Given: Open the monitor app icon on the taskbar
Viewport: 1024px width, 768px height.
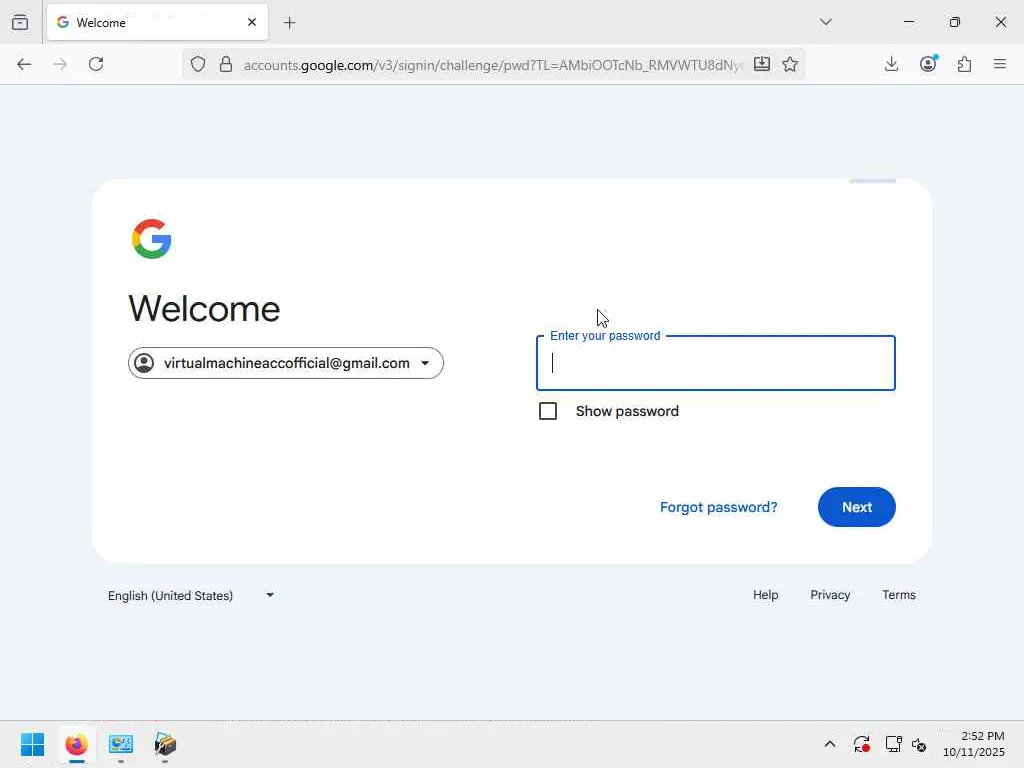Looking at the screenshot, I should (x=121, y=744).
